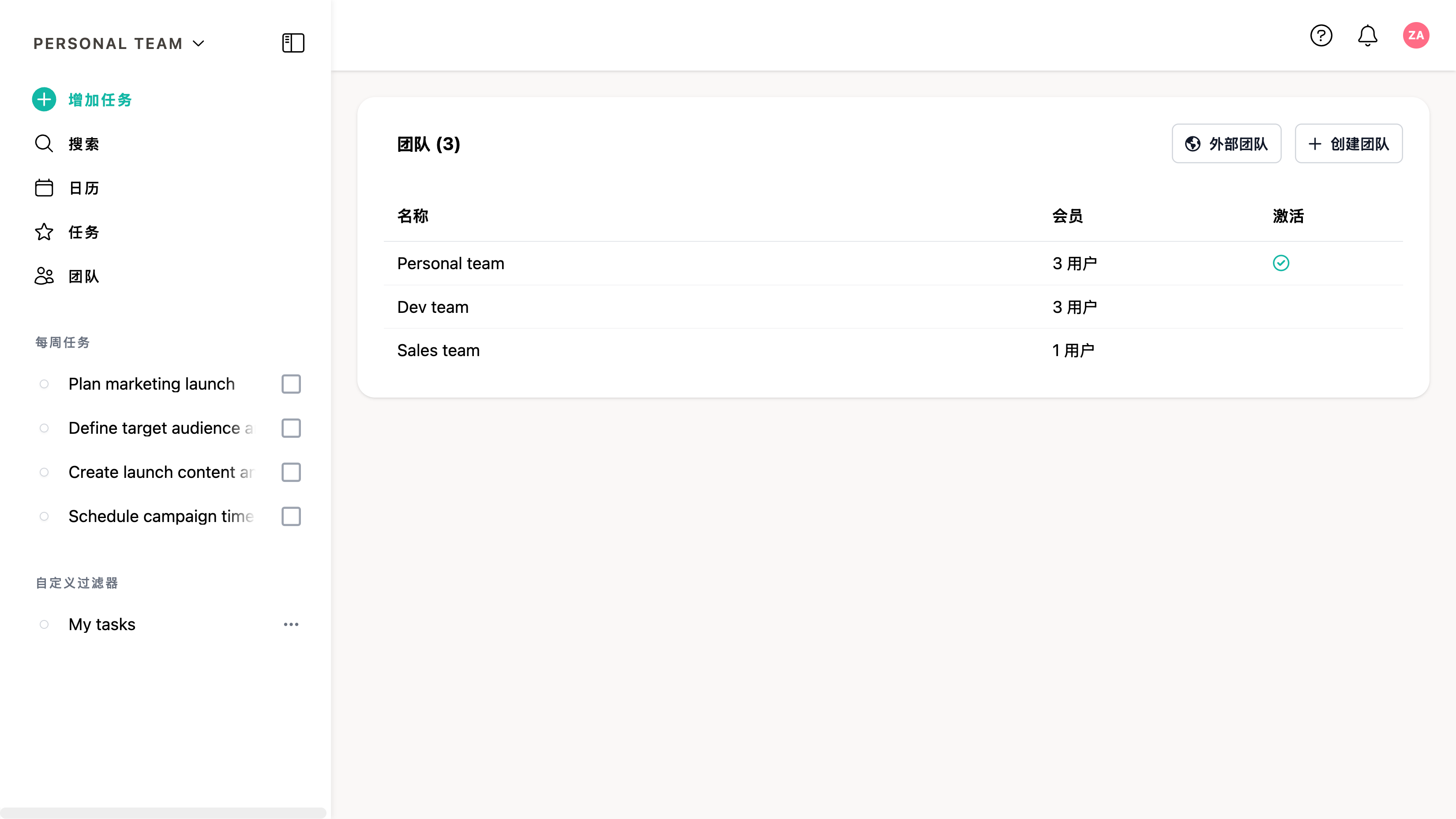Check off Plan marketing launch task
The height and width of the screenshot is (819, 1456).
click(291, 384)
